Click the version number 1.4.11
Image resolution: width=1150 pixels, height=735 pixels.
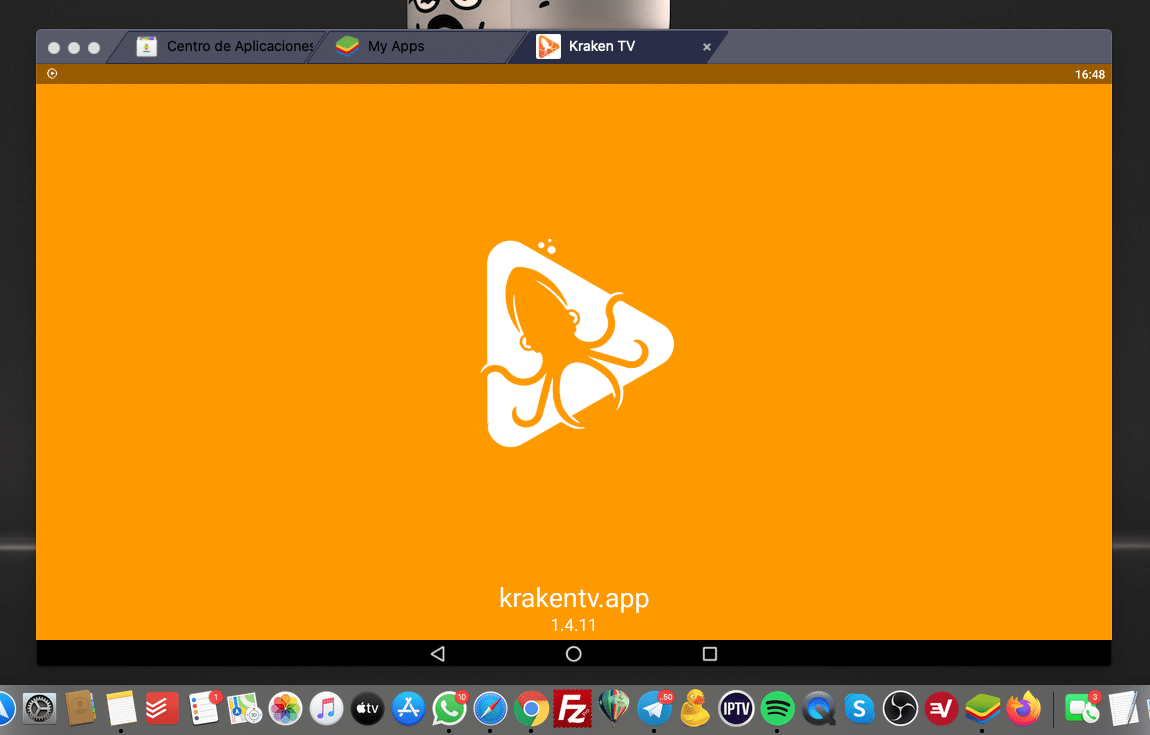tap(574, 625)
